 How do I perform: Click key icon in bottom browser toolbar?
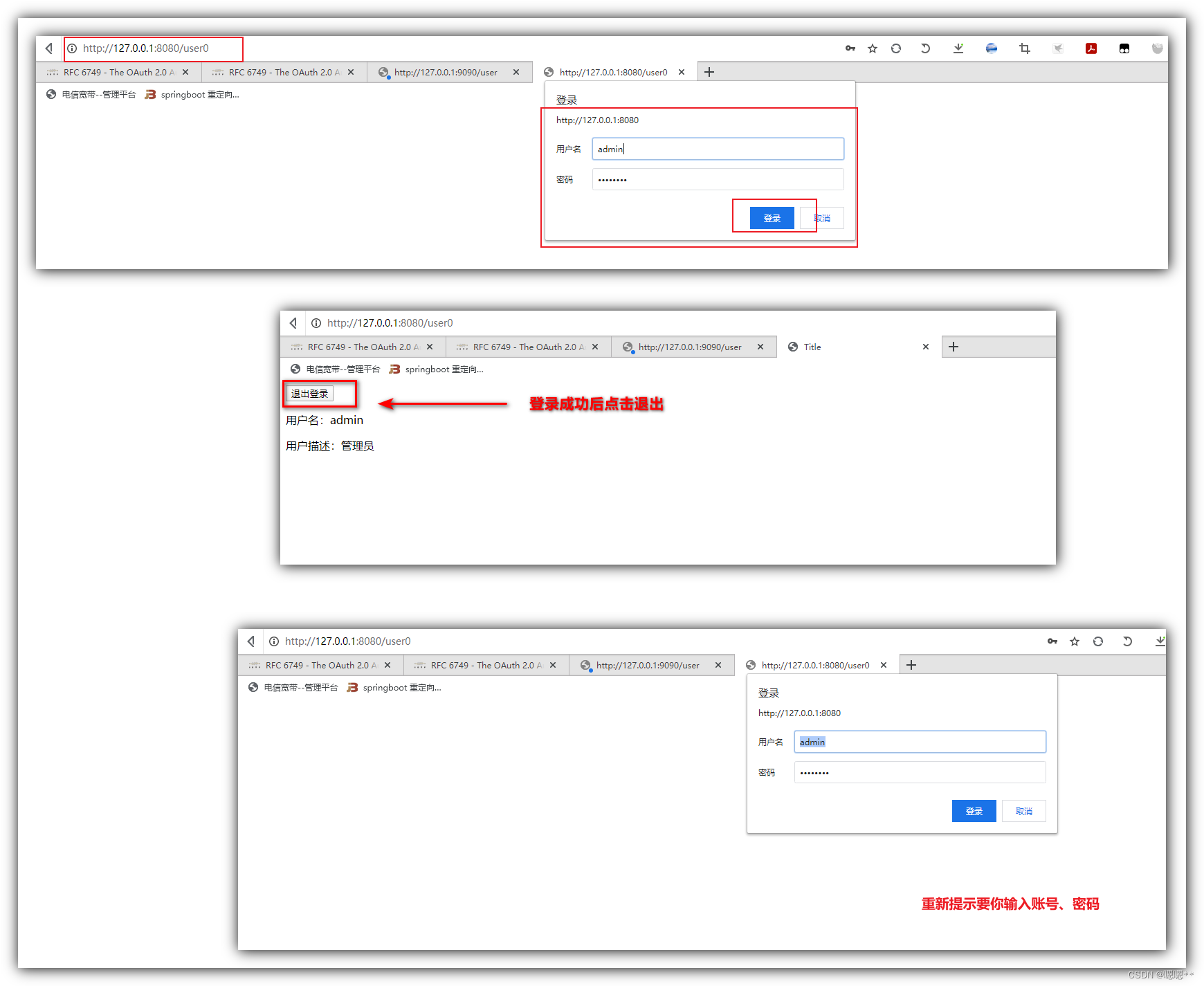1052,641
